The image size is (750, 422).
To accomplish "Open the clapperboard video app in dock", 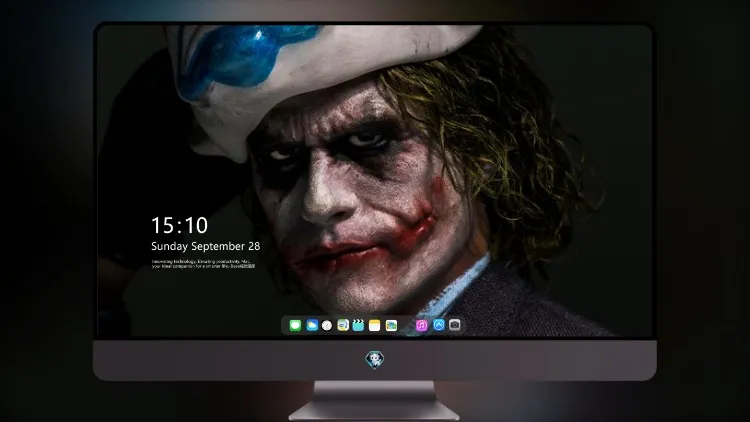I will coord(358,325).
